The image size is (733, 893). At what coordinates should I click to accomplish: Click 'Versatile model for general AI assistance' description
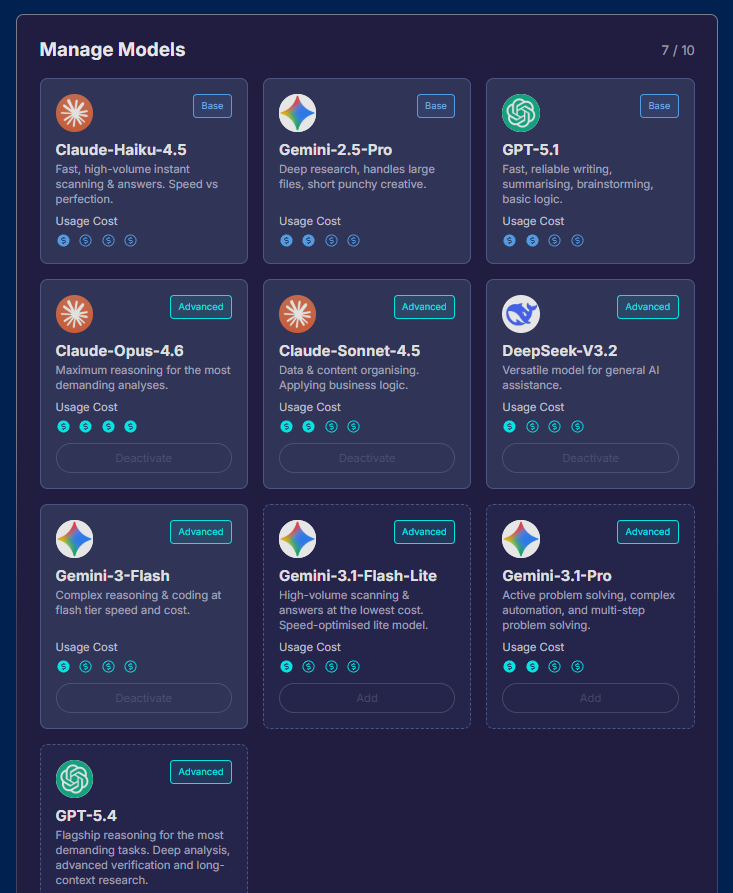pyautogui.click(x=581, y=378)
